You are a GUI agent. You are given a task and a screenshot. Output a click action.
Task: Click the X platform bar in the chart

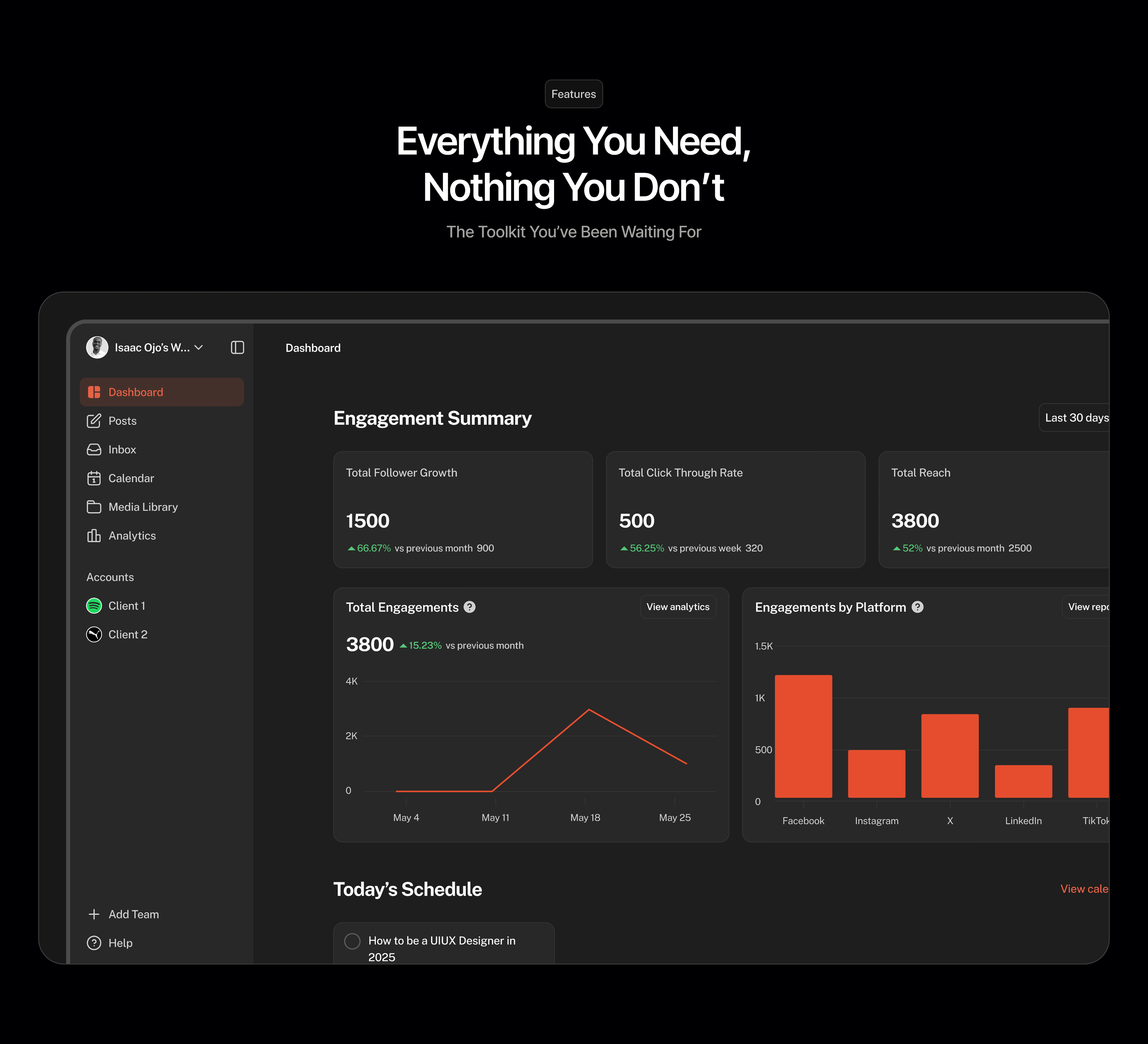(950, 756)
